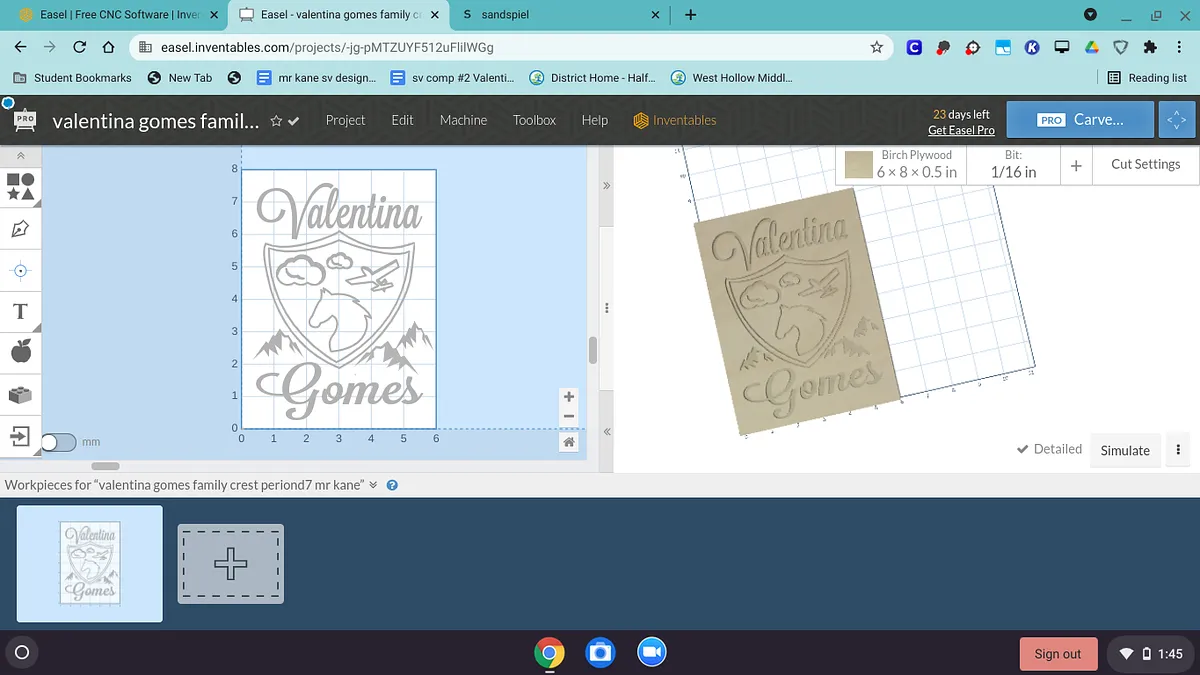Click the Get Easel Pro link
1200x675 pixels.
pos(961,130)
